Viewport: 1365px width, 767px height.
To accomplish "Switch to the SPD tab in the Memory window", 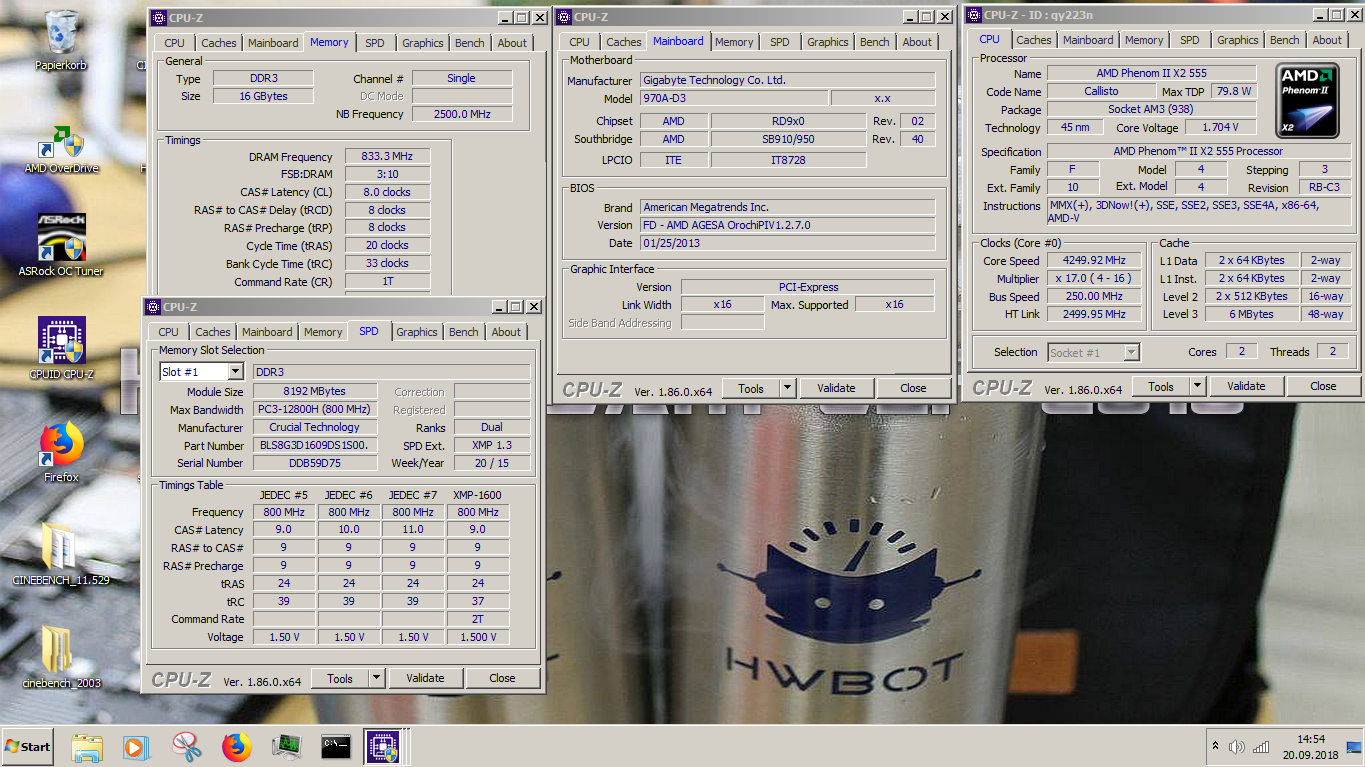I will [x=374, y=43].
